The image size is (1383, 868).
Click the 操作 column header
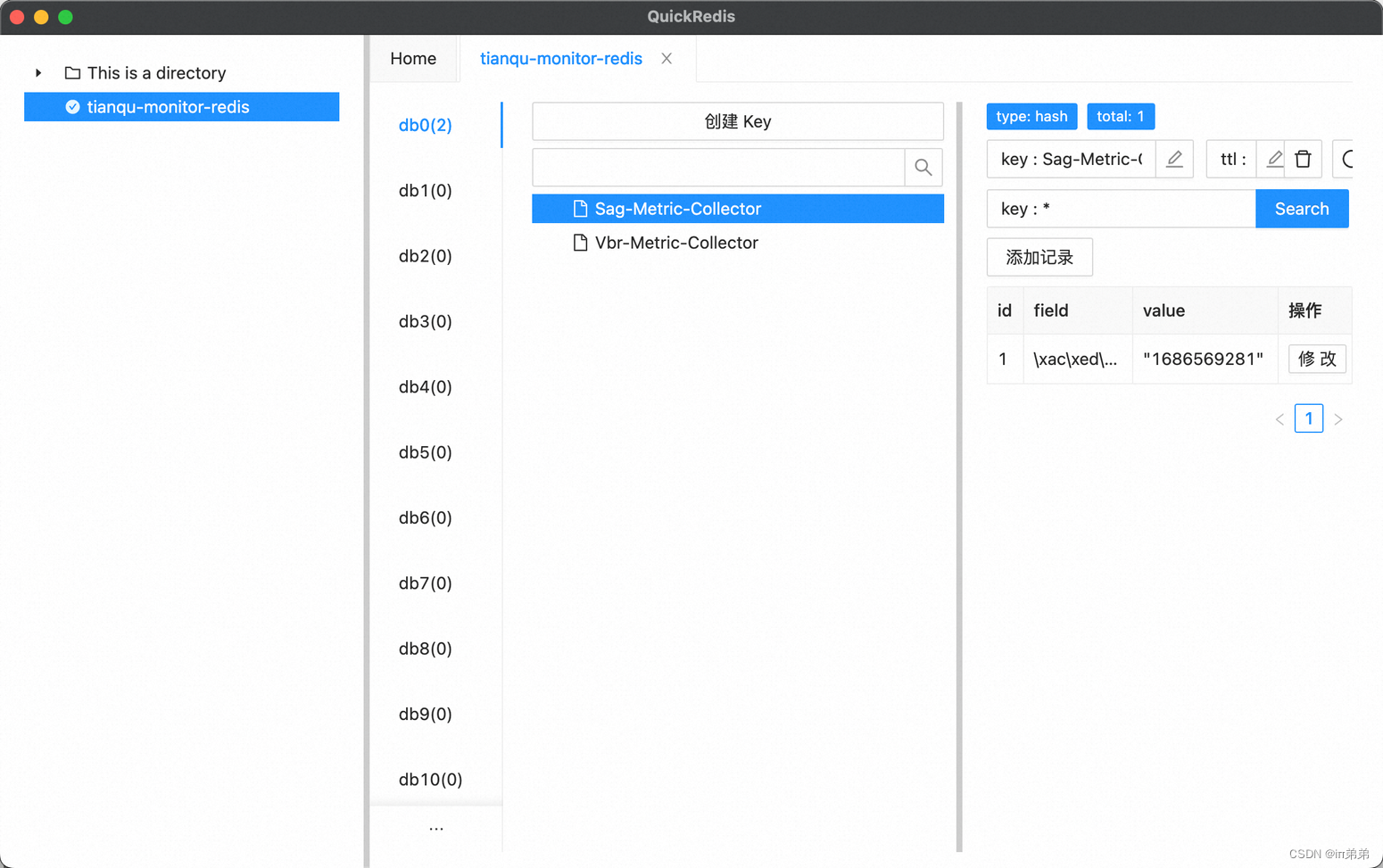(1315, 310)
